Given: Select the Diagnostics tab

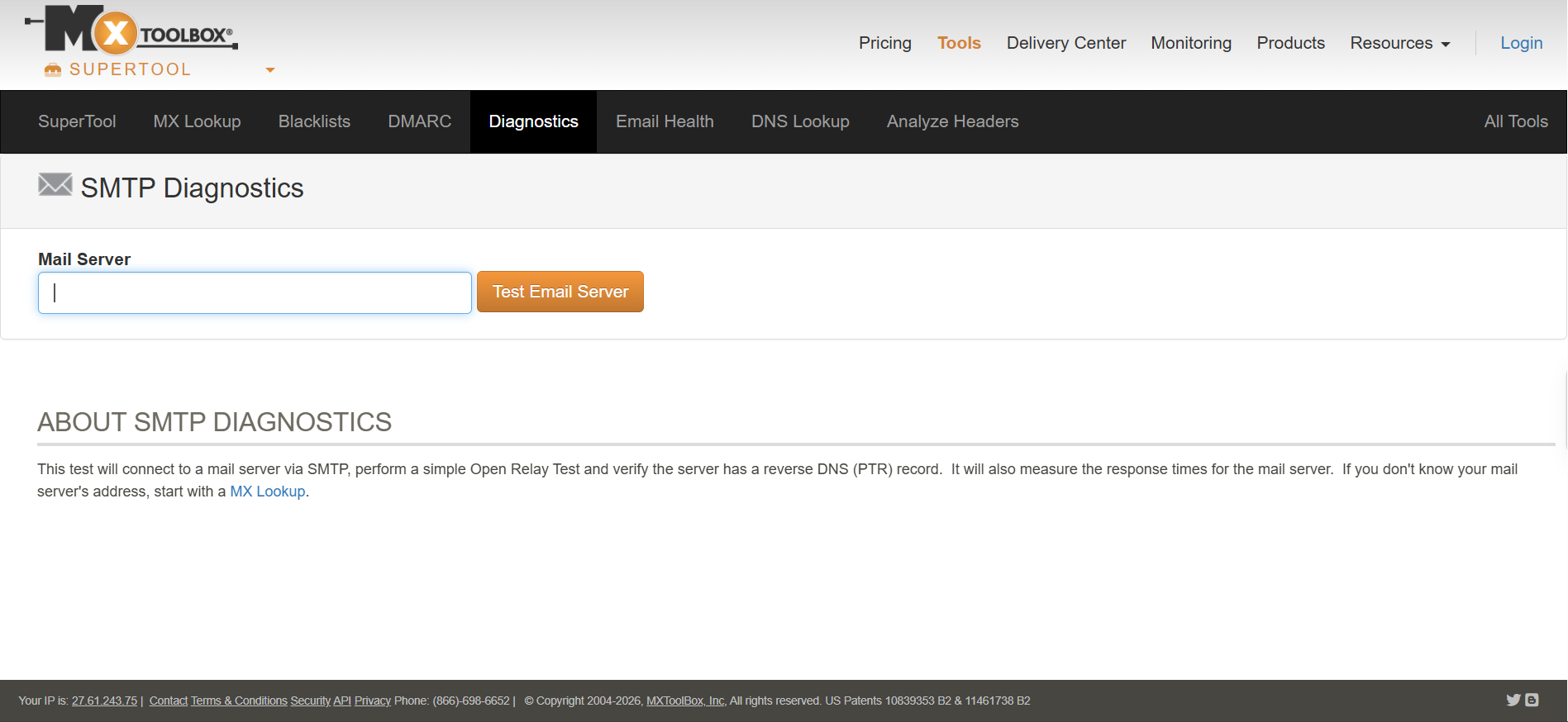Looking at the screenshot, I should pos(533,121).
